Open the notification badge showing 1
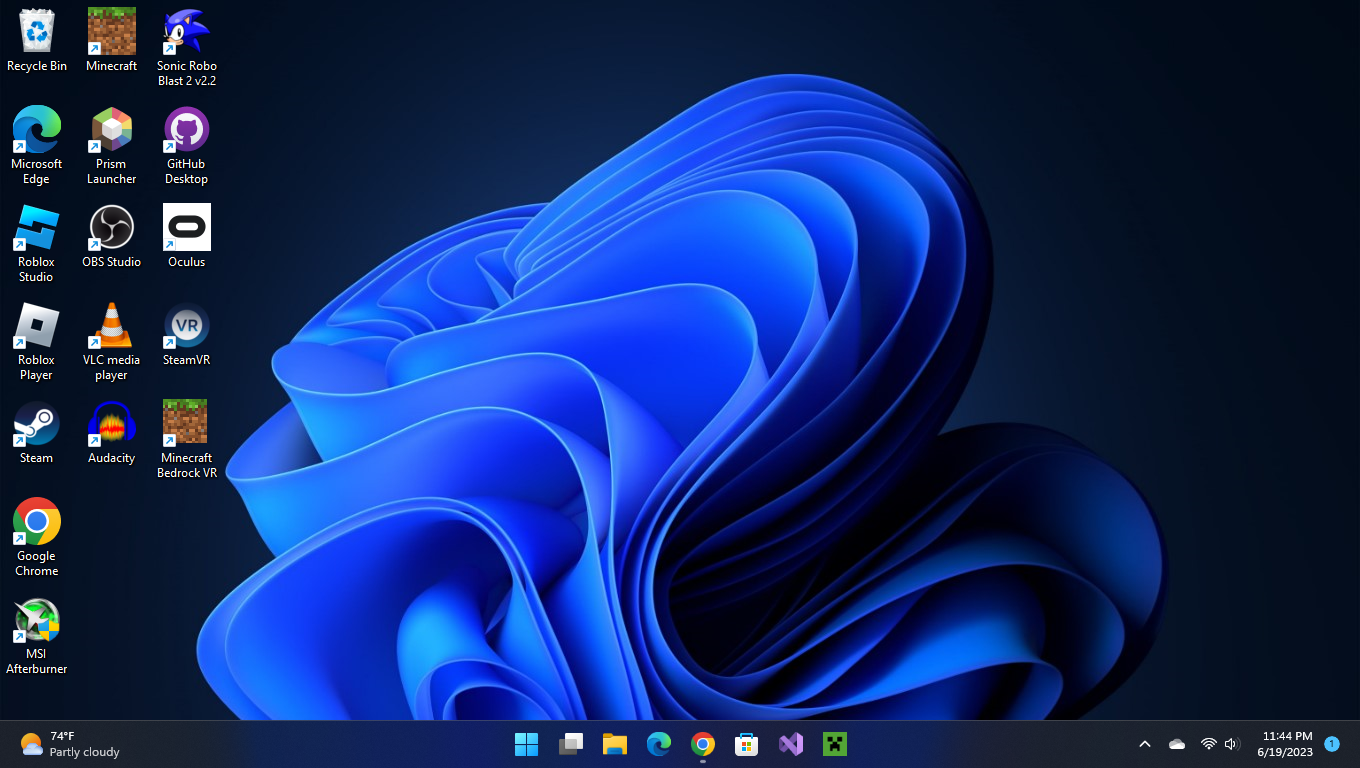The height and width of the screenshot is (768, 1360). point(1332,744)
